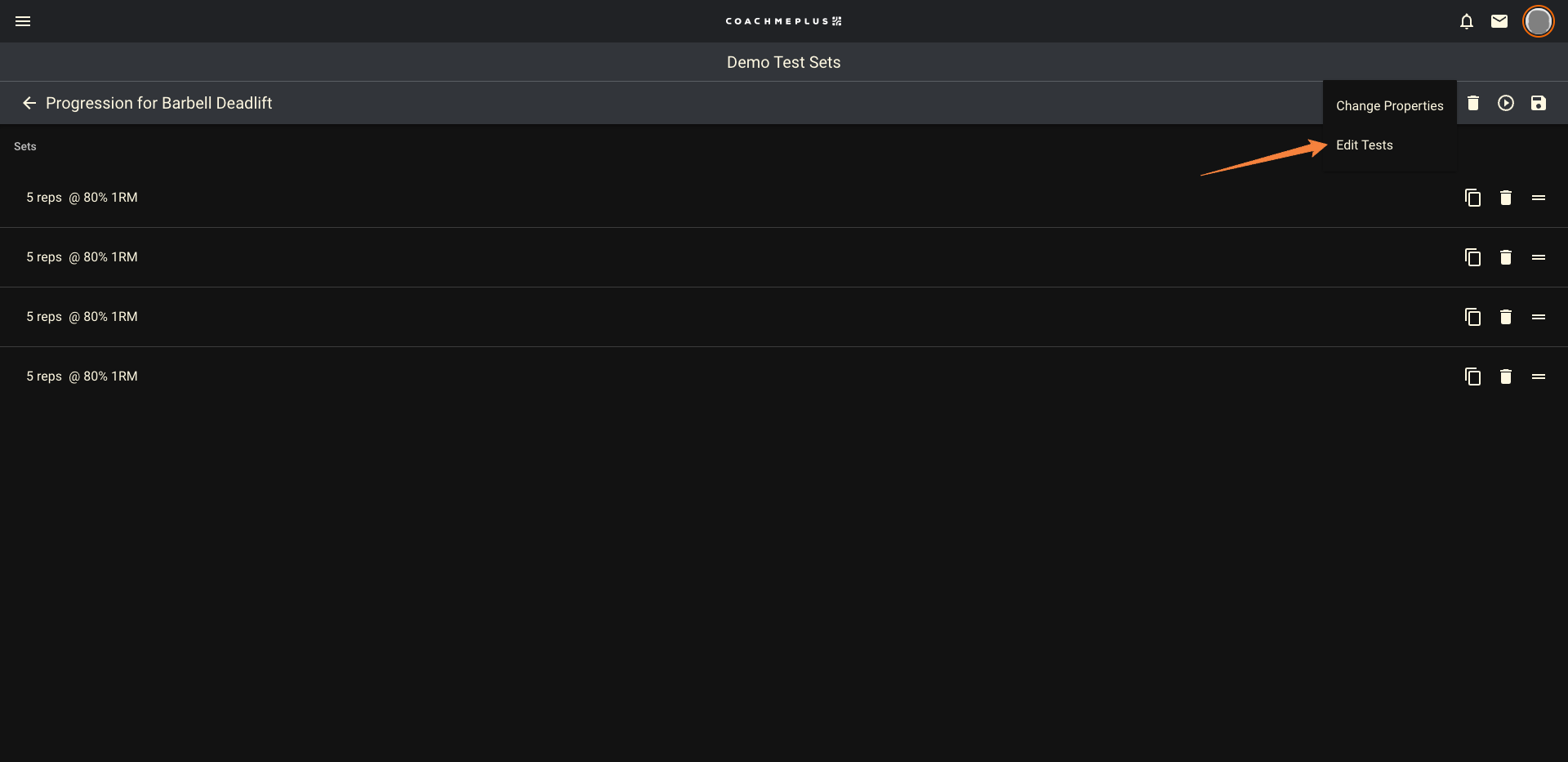Copy the third set with its duplicate icon
The width and height of the screenshot is (1568, 762).
(x=1472, y=317)
